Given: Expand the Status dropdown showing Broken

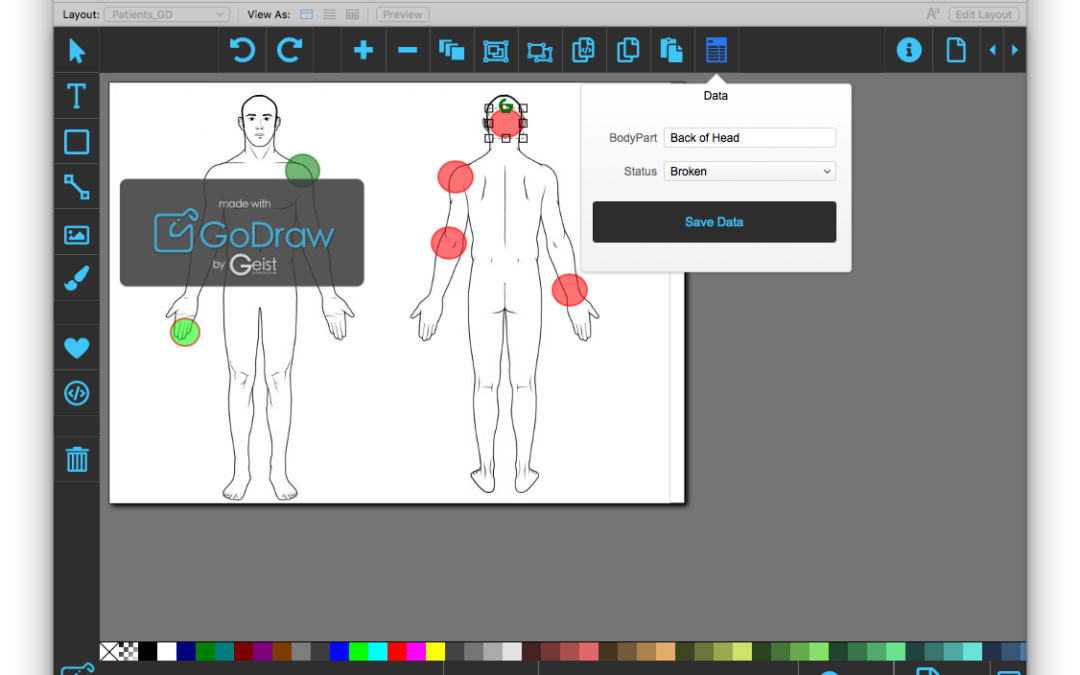Looking at the screenshot, I should pos(750,172).
